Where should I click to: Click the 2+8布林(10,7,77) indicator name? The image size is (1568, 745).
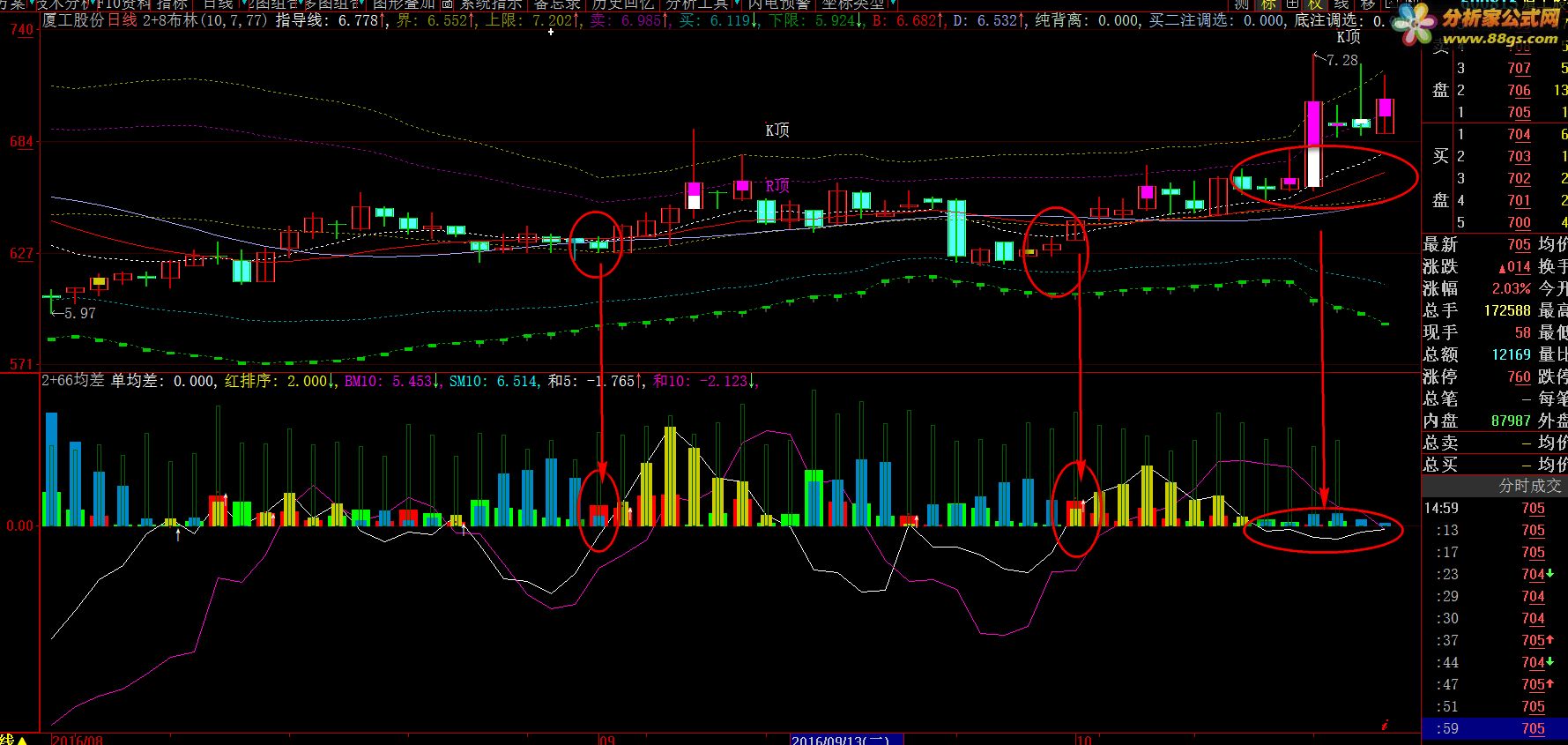[204, 19]
